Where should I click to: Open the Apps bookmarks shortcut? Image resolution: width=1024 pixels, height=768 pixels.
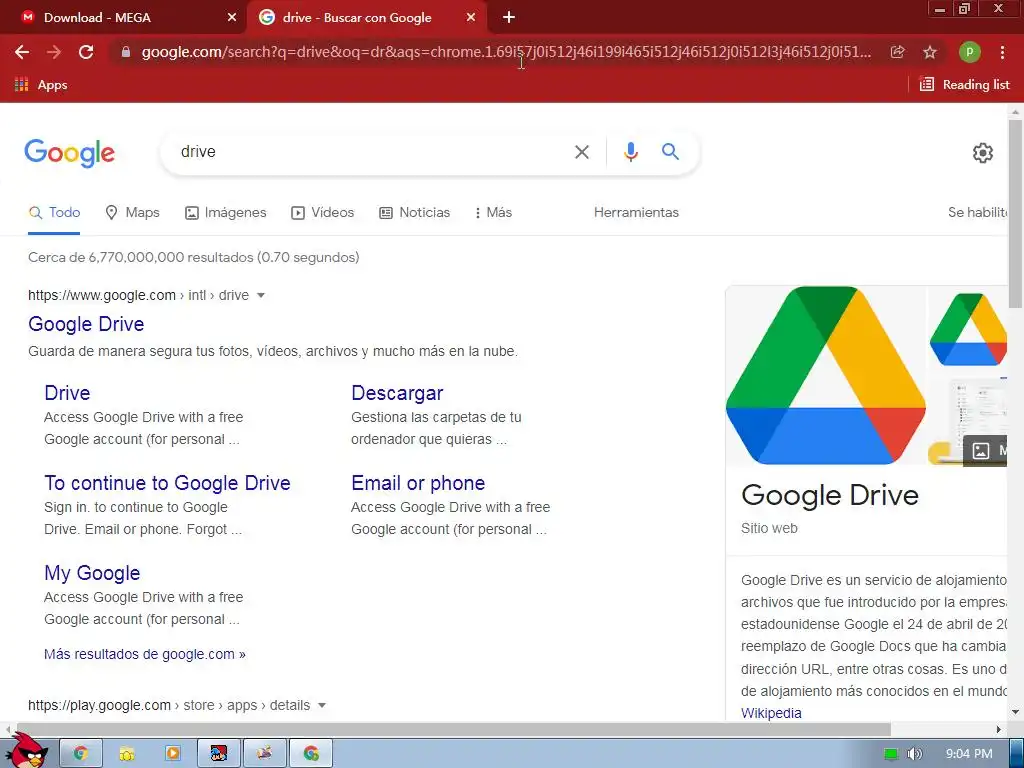40,85
